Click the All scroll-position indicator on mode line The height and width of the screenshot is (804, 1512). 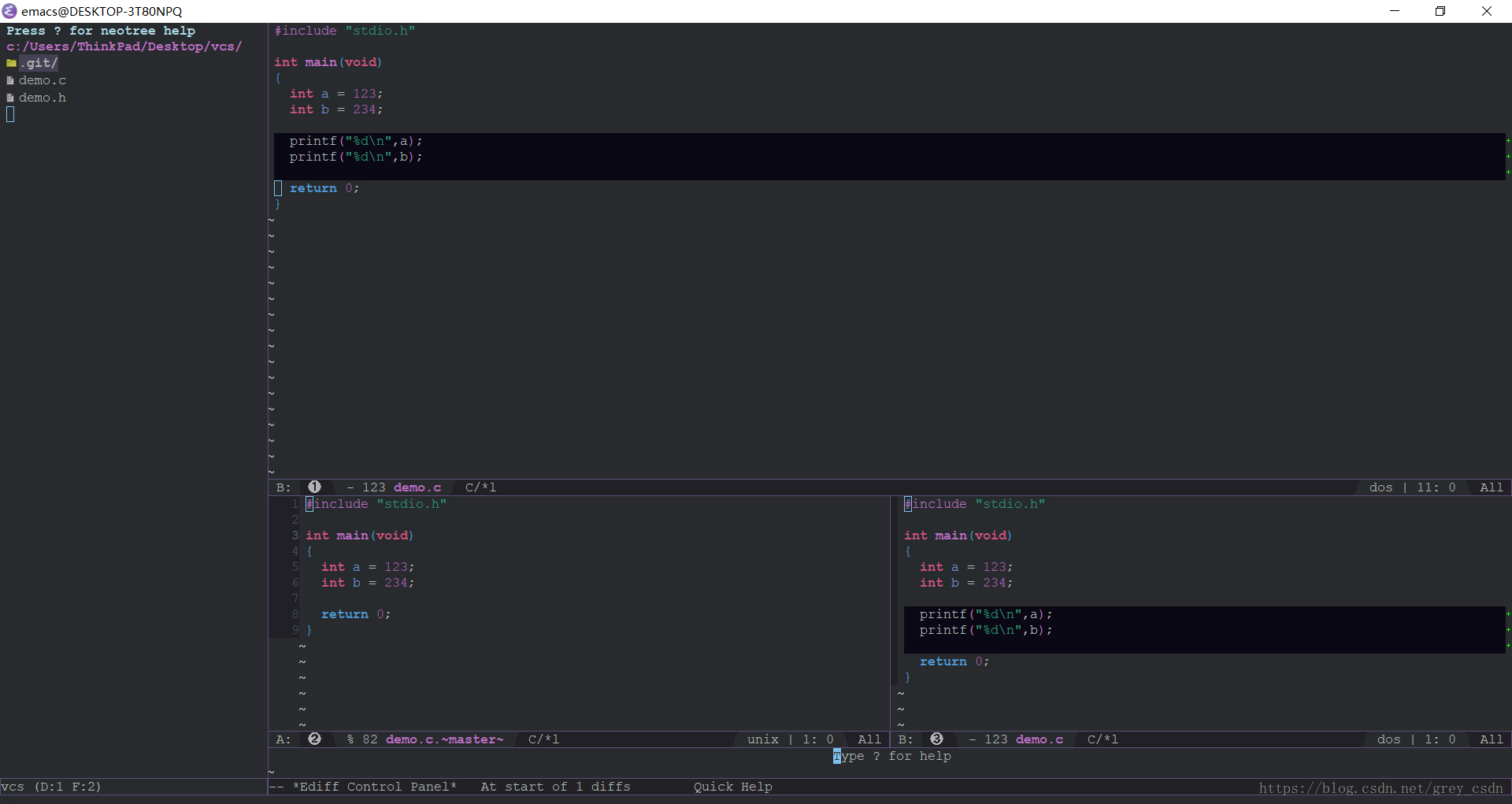1492,487
